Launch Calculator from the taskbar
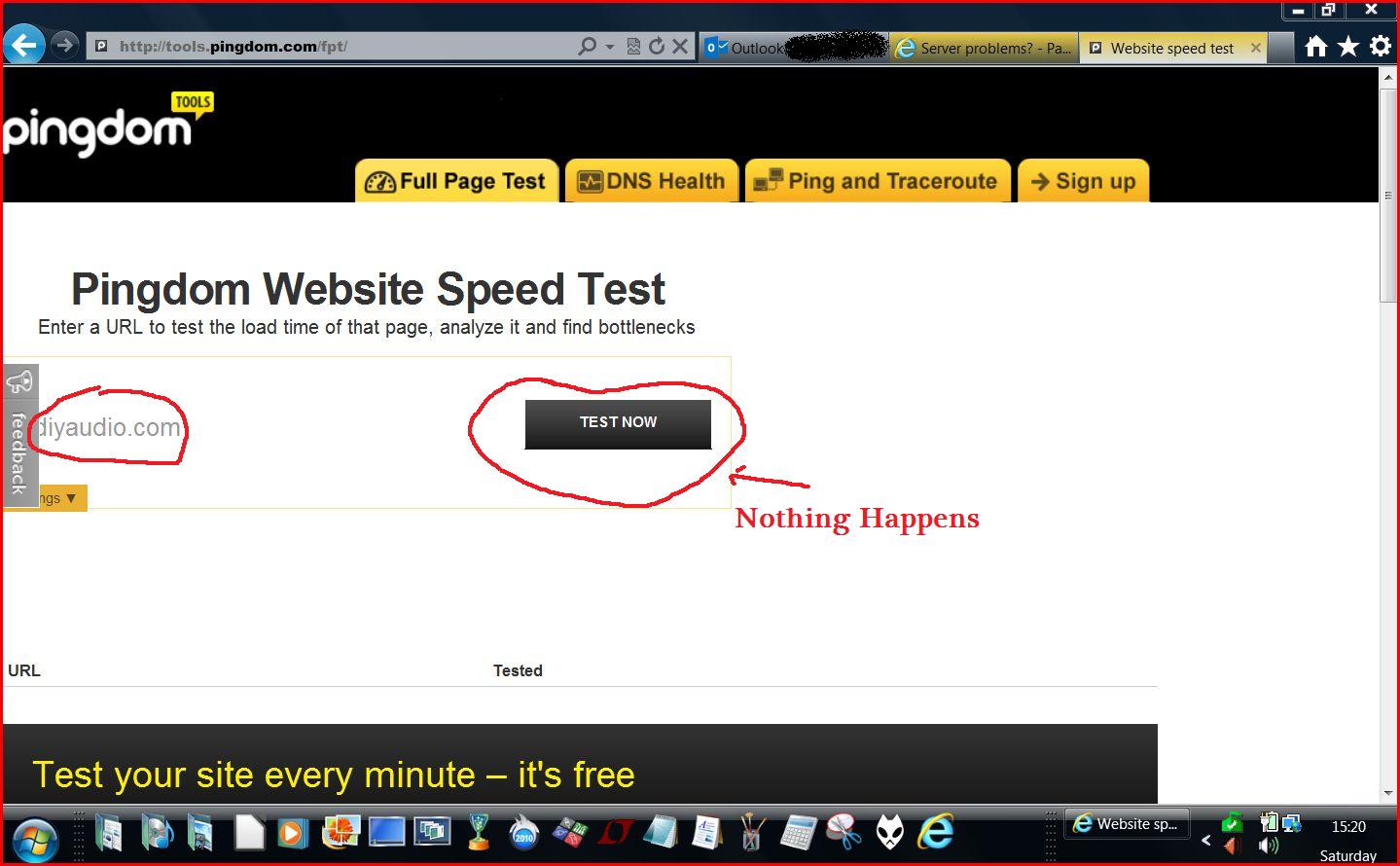 click(x=798, y=833)
